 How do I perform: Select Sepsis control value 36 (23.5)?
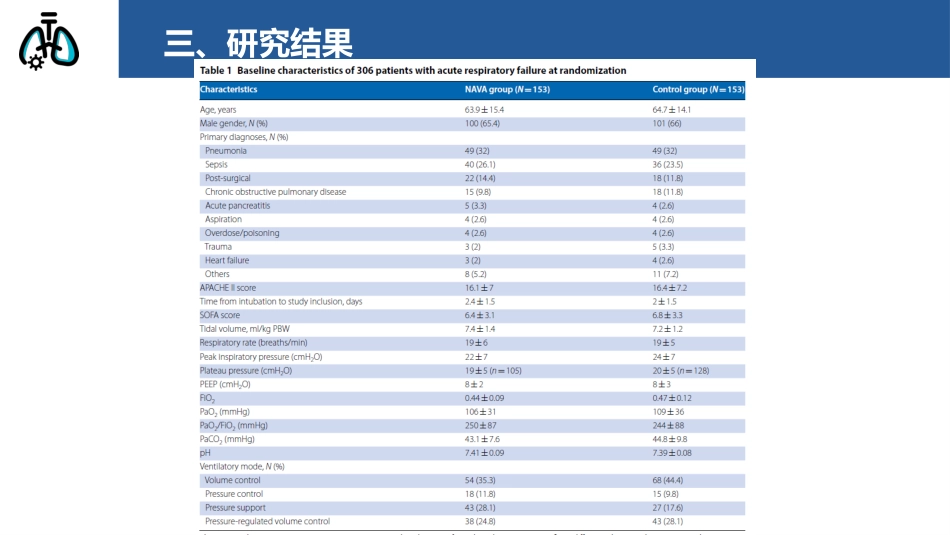point(668,164)
